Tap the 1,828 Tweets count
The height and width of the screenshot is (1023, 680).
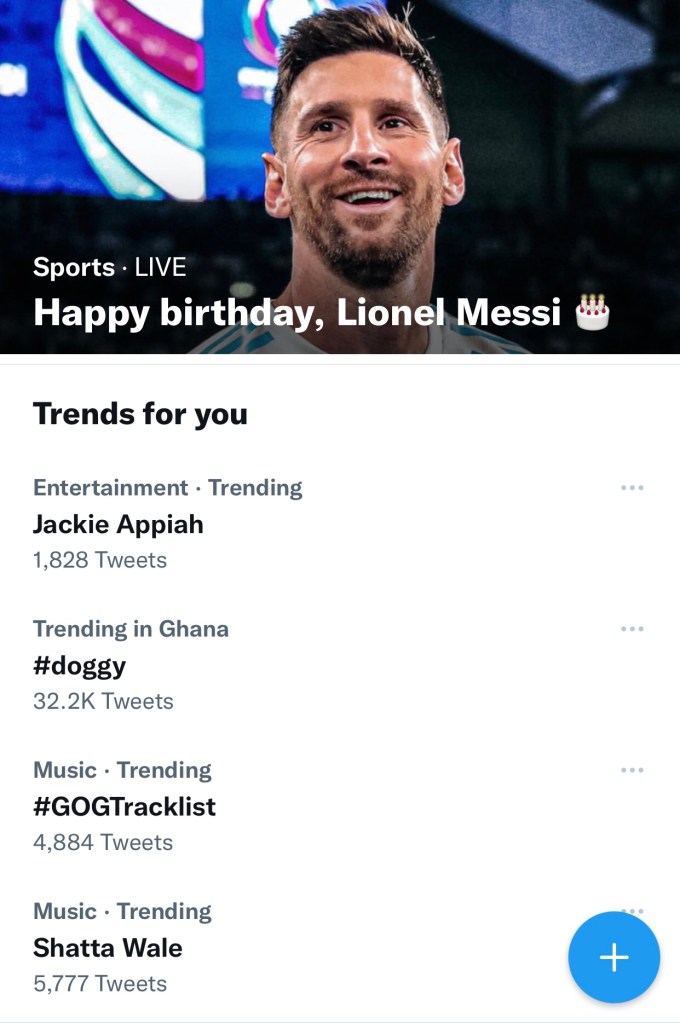click(100, 560)
